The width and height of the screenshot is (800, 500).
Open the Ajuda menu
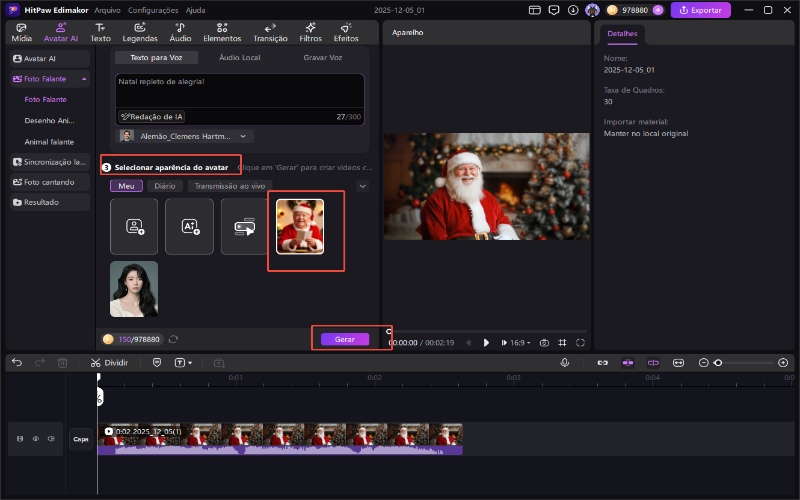click(195, 10)
